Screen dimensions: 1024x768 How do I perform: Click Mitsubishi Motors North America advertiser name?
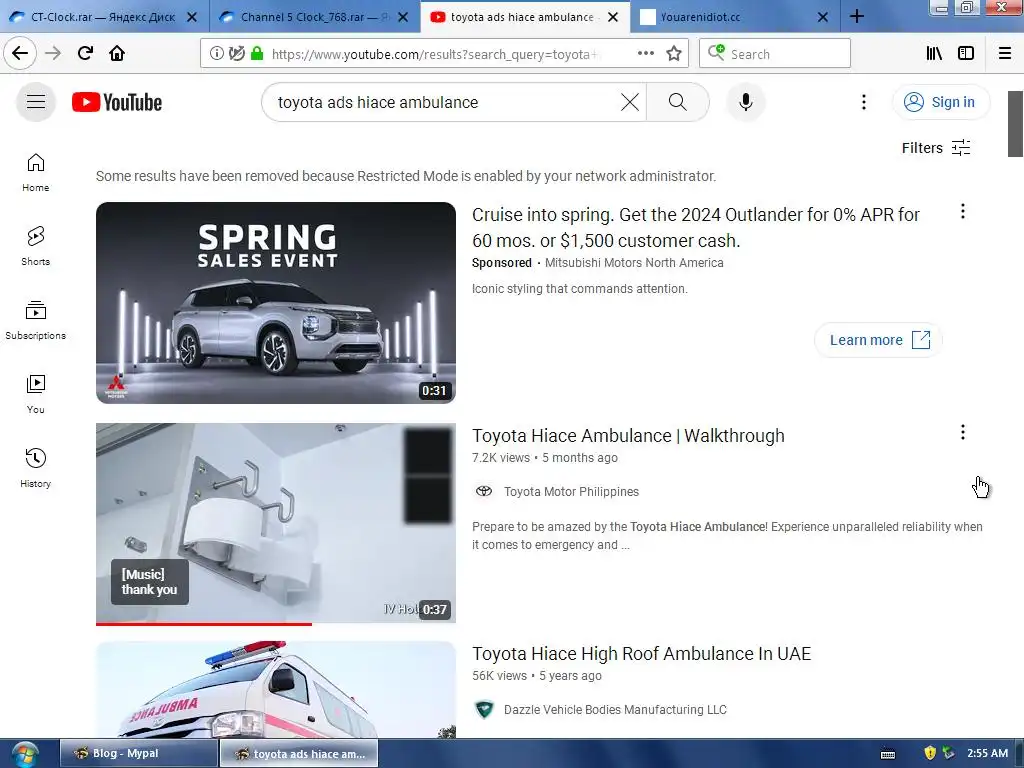click(x=634, y=263)
